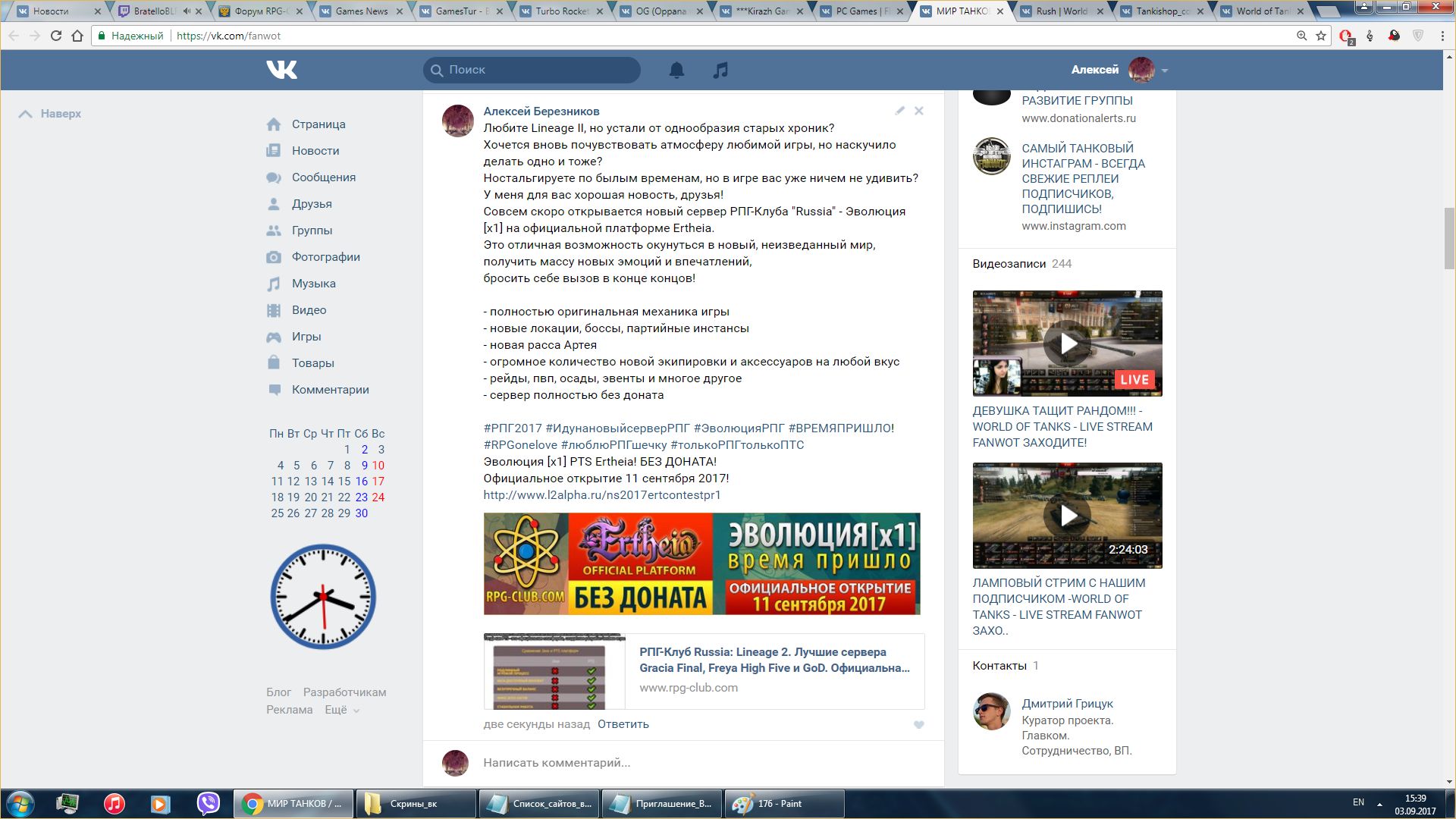Click the EN language indicator

tap(1358, 802)
